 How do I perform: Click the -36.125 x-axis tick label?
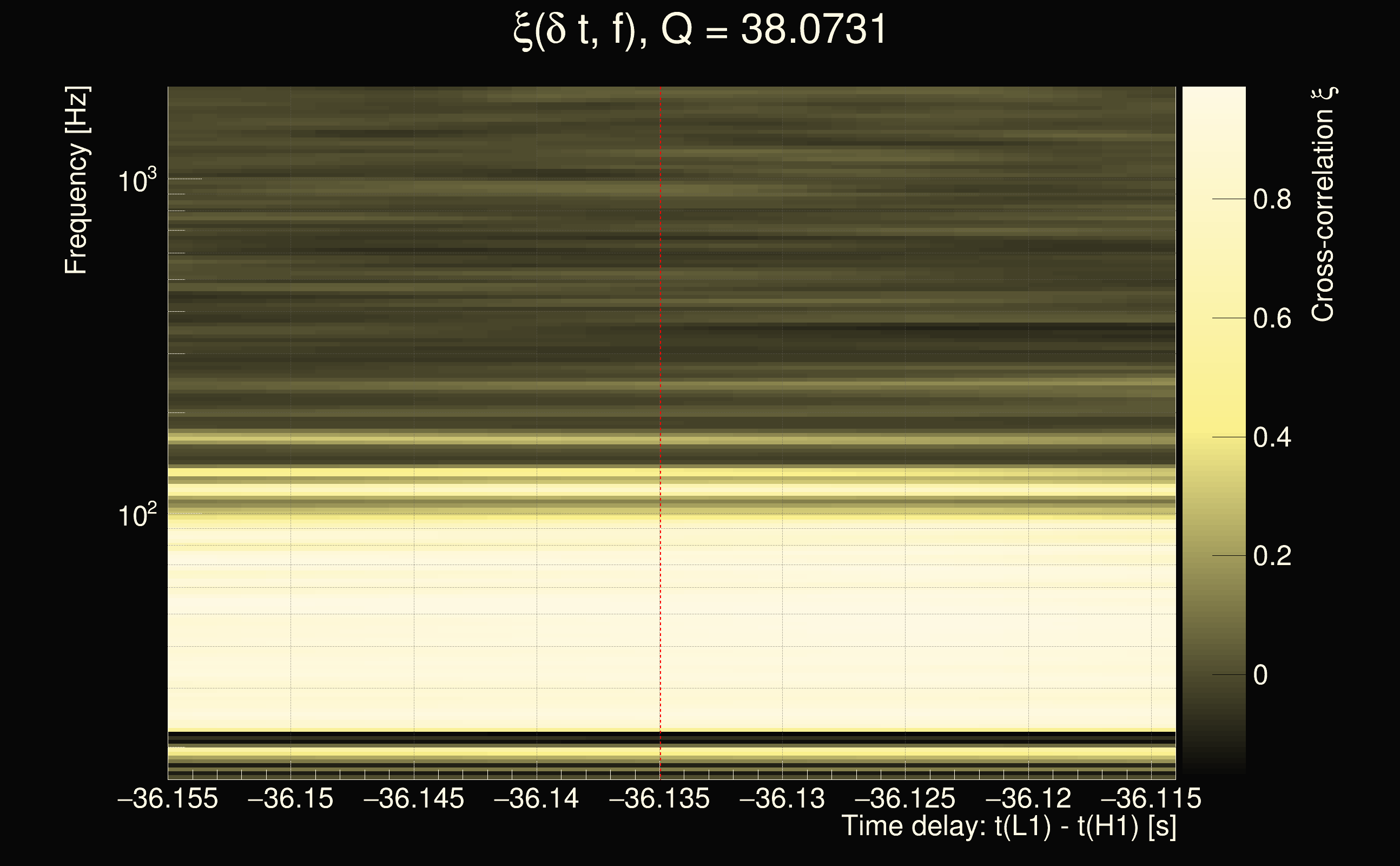pyautogui.click(x=905, y=799)
